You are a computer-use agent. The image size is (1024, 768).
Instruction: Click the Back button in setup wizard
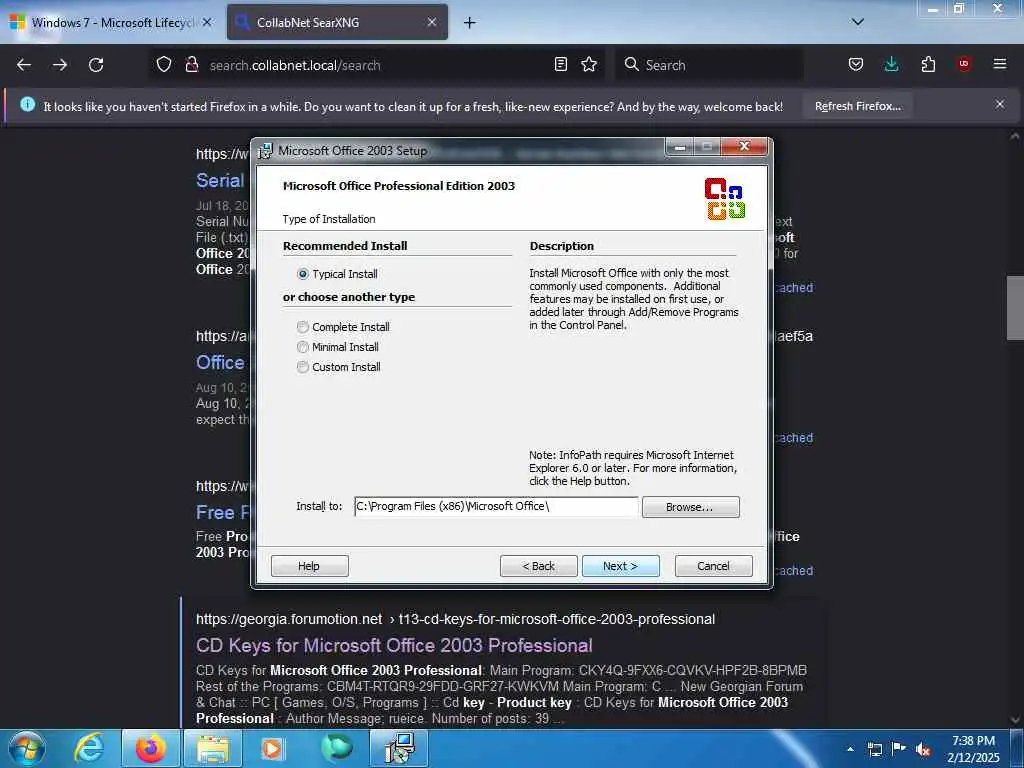[538, 566]
